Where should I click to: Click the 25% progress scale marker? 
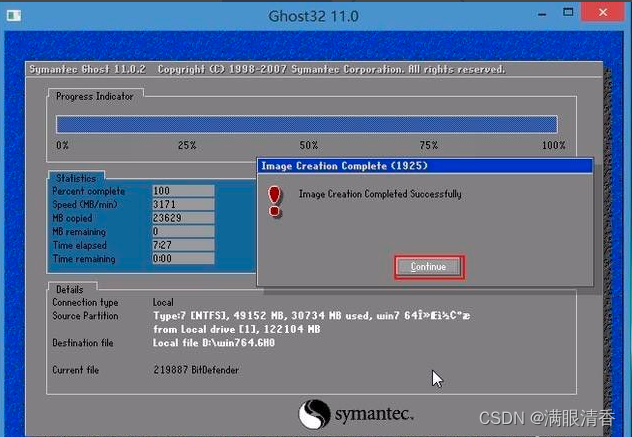pos(187,145)
